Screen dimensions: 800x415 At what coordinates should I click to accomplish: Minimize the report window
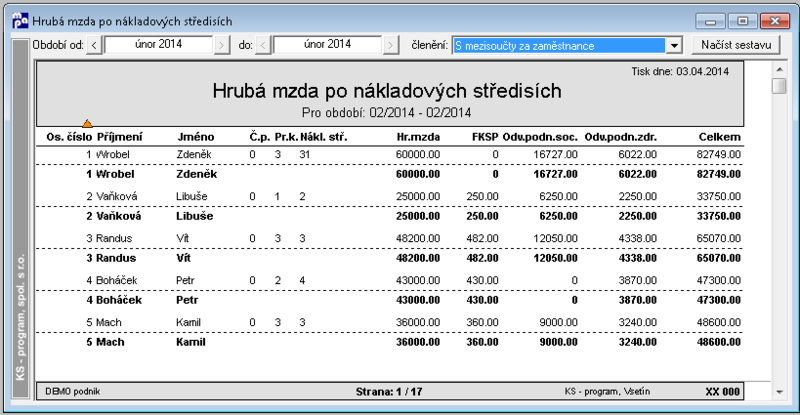[711, 21]
